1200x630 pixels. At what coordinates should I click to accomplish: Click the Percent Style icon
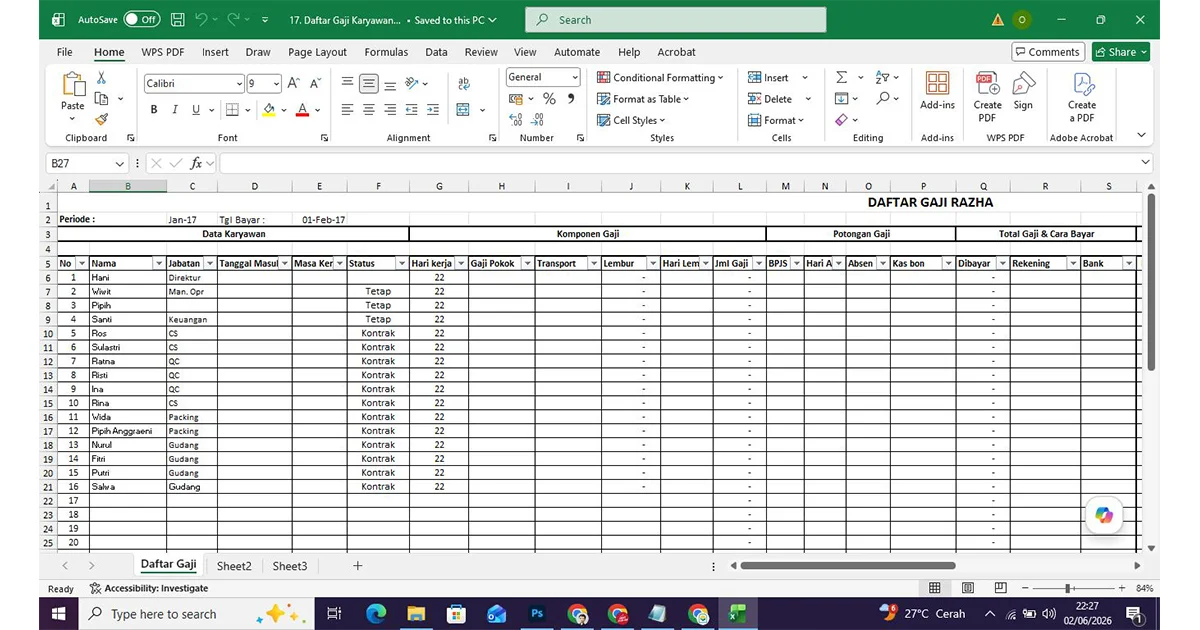549,99
